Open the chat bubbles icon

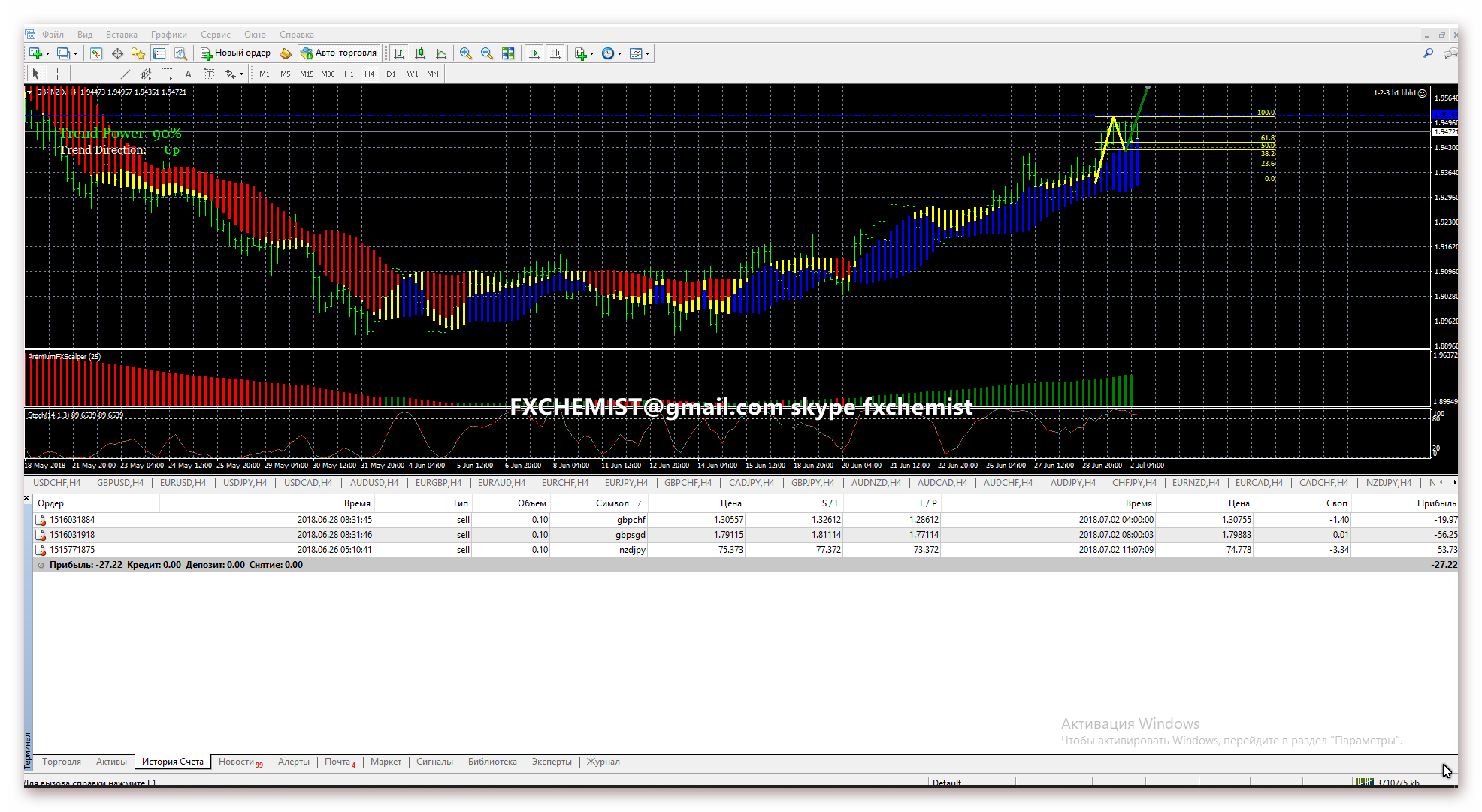[x=1450, y=53]
